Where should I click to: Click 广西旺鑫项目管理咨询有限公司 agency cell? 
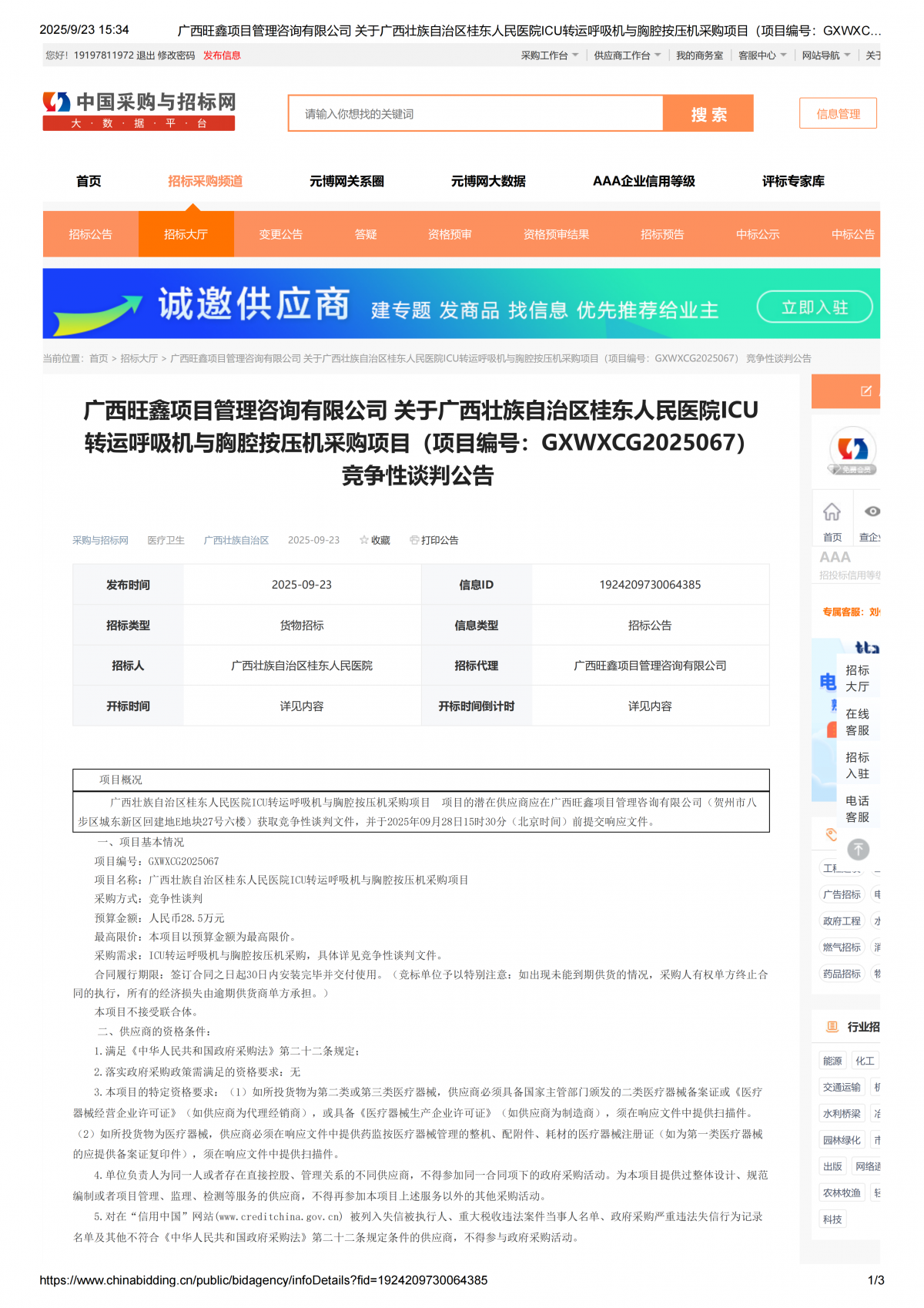click(650, 666)
